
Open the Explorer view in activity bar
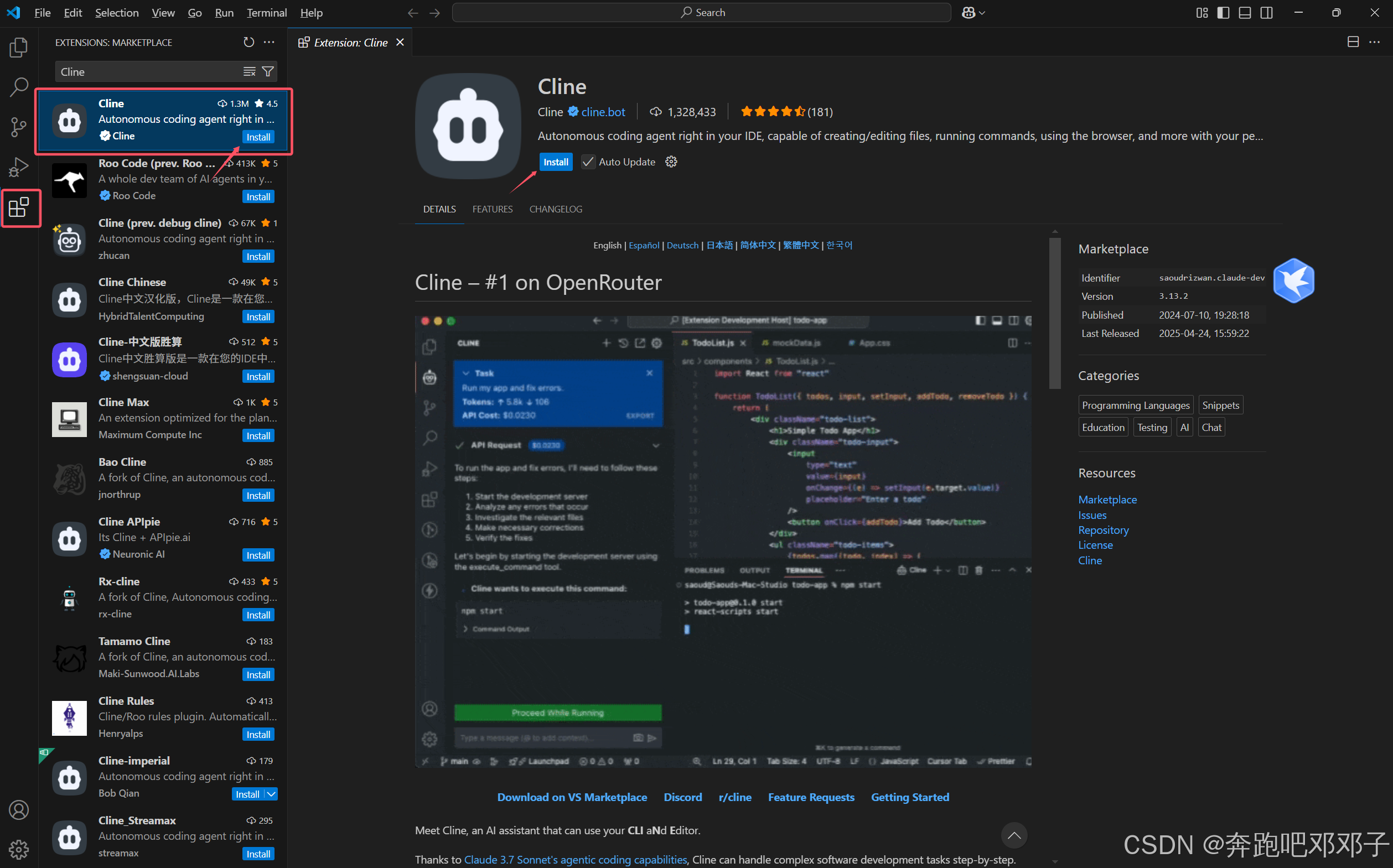(x=18, y=47)
